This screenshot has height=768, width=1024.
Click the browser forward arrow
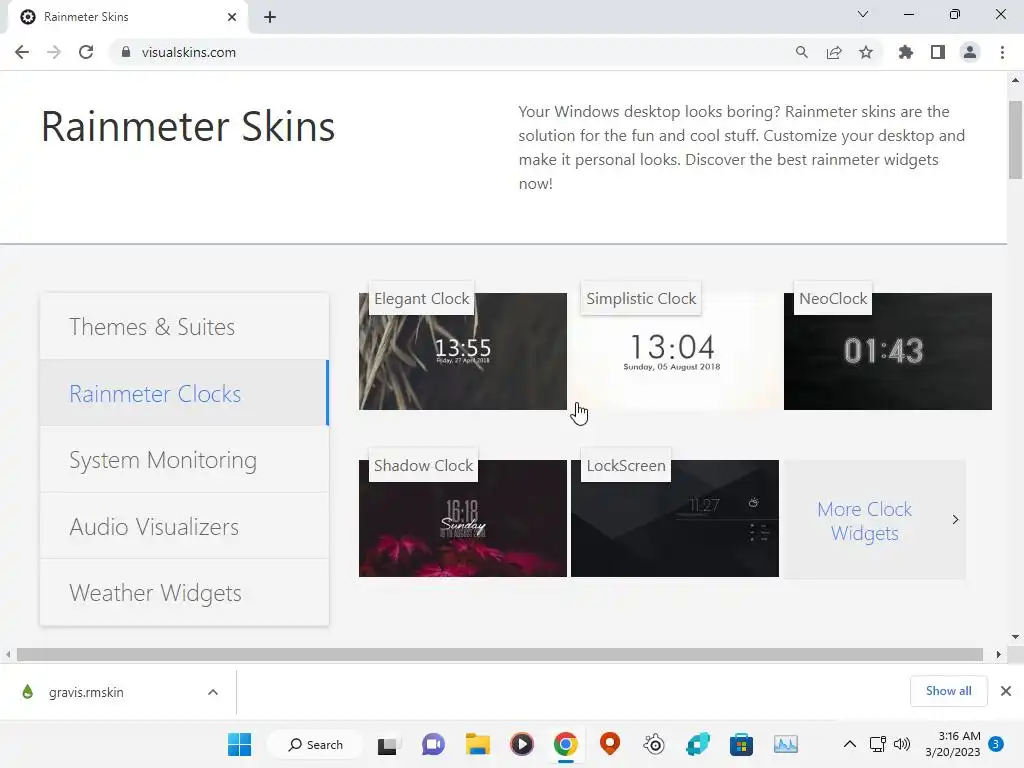click(54, 52)
